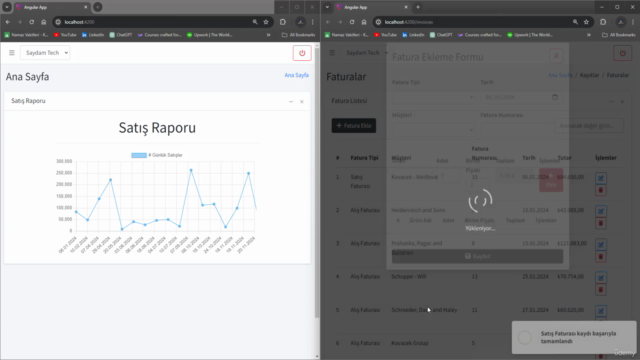Viewport: 640px width, 360px height.
Task: Open All Bookmarks folder in left window
Action: [x=299, y=35]
